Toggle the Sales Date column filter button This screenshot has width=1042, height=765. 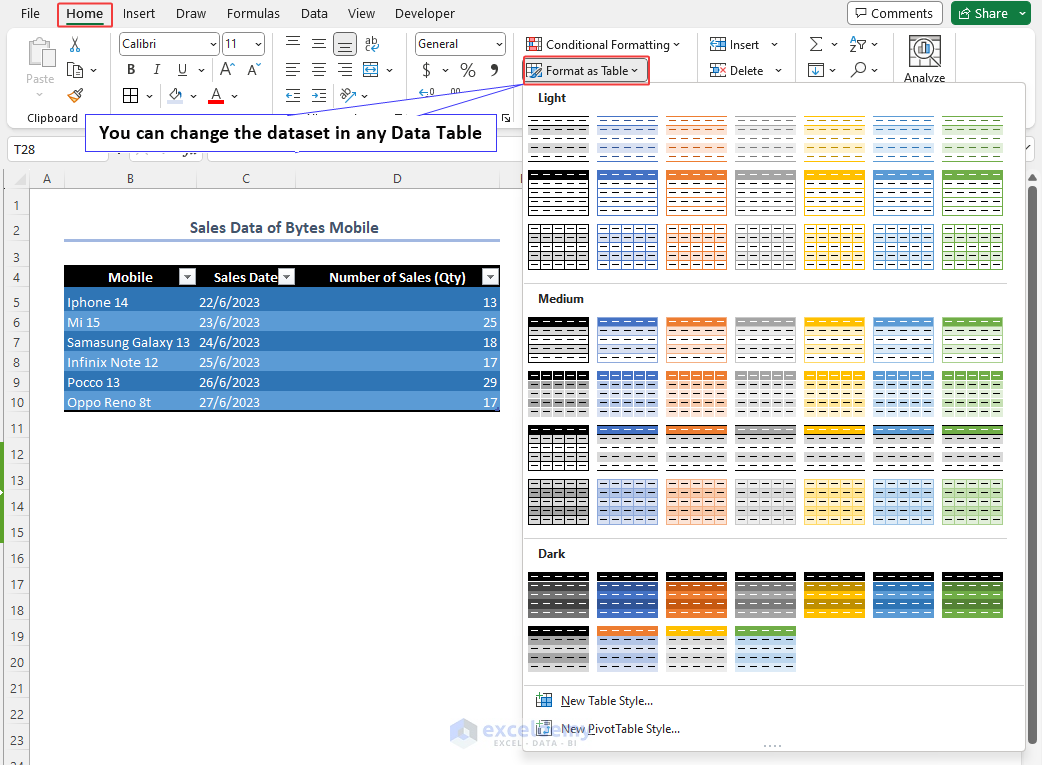pyautogui.click(x=286, y=277)
